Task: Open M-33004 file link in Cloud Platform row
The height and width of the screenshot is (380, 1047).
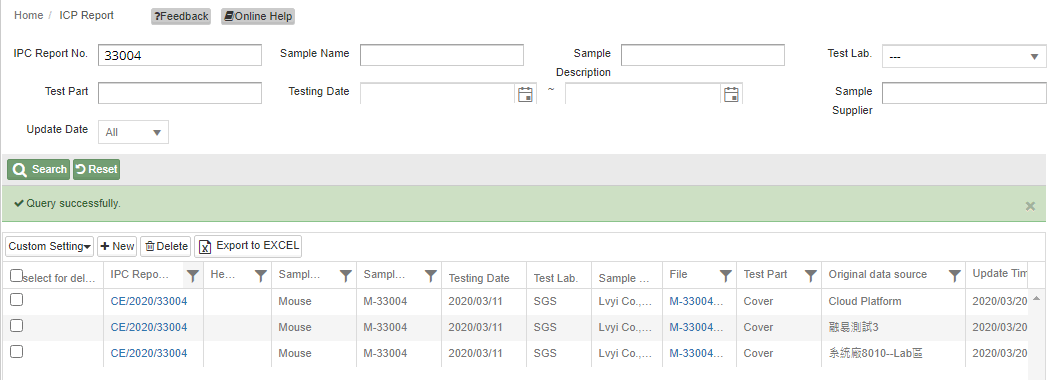Action: point(696,301)
